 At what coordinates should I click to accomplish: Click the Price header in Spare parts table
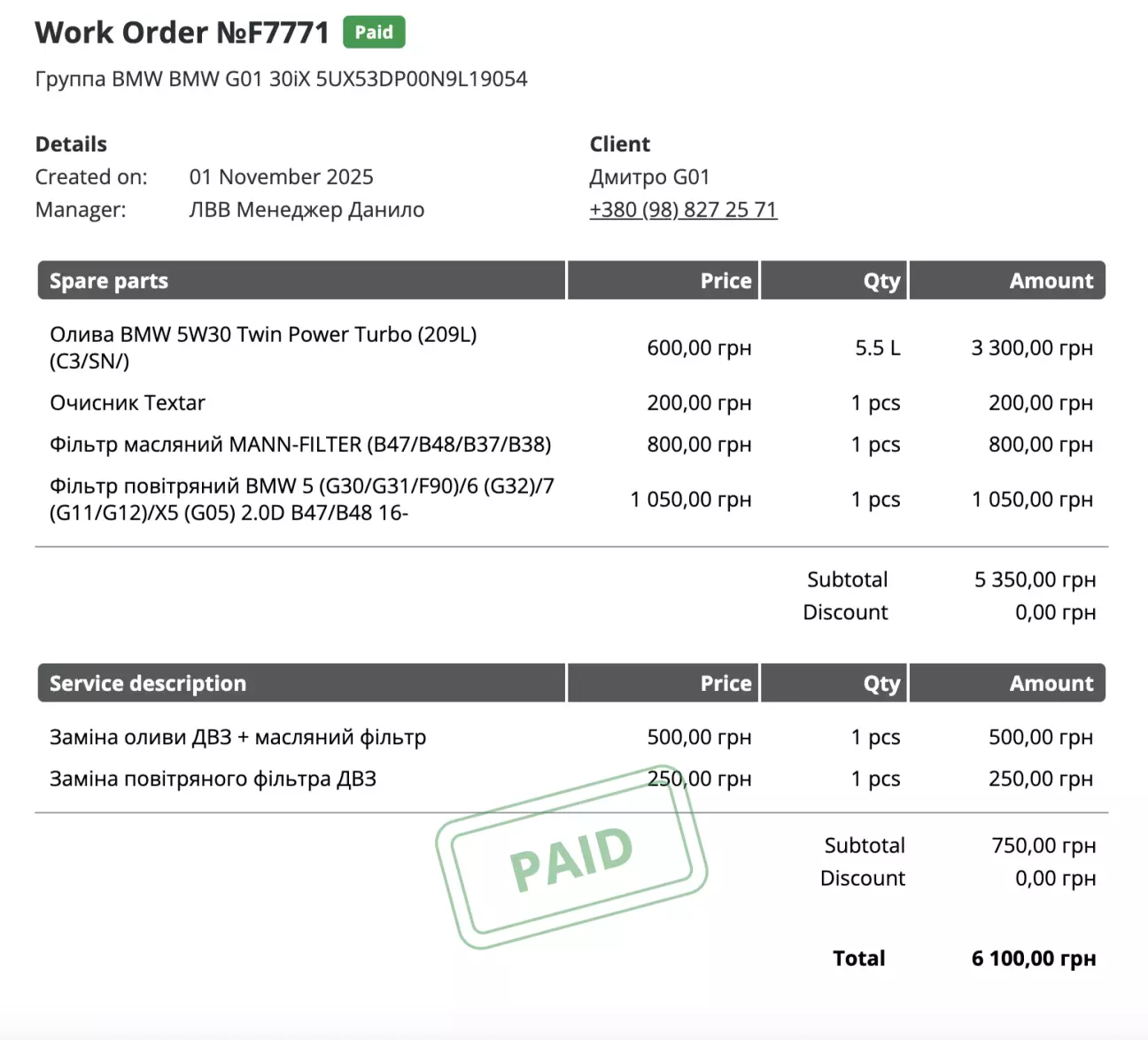pos(725,281)
